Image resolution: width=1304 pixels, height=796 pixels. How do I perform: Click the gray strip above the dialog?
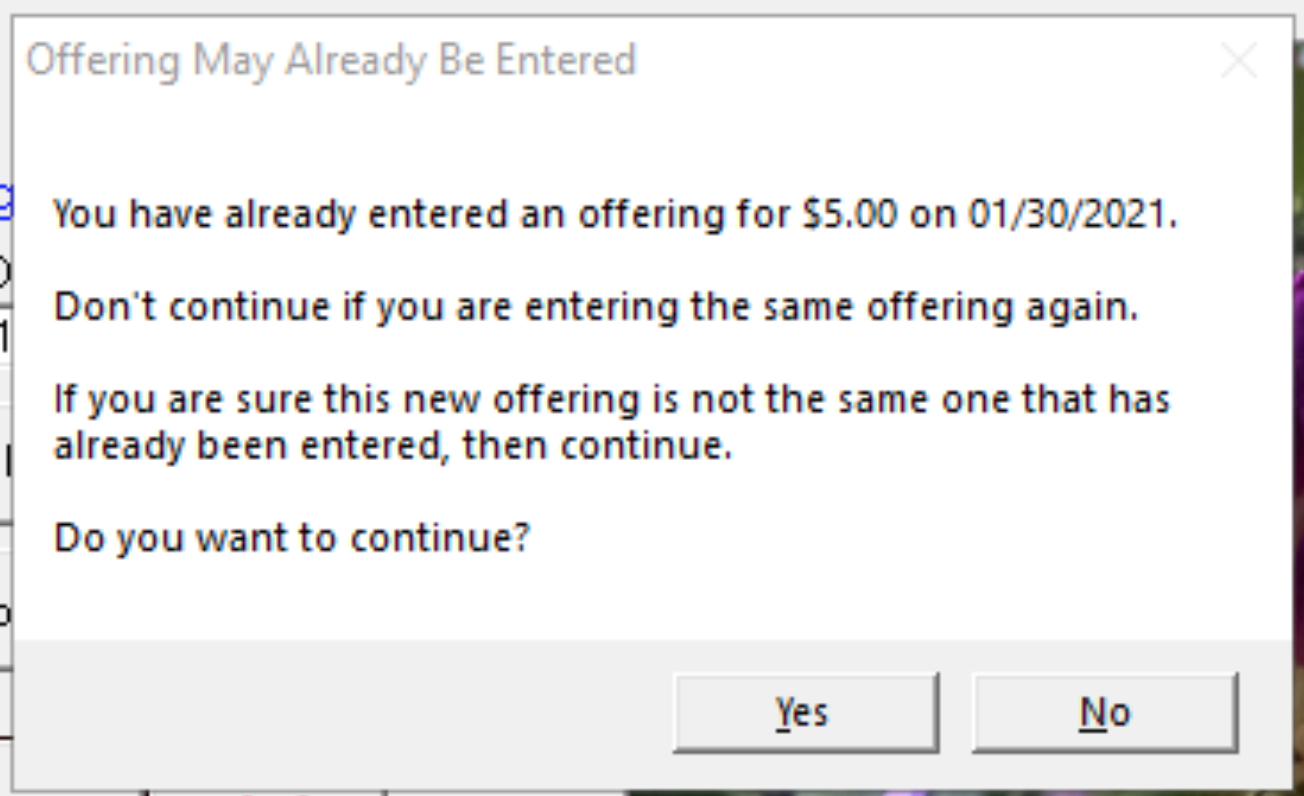coord(650,6)
